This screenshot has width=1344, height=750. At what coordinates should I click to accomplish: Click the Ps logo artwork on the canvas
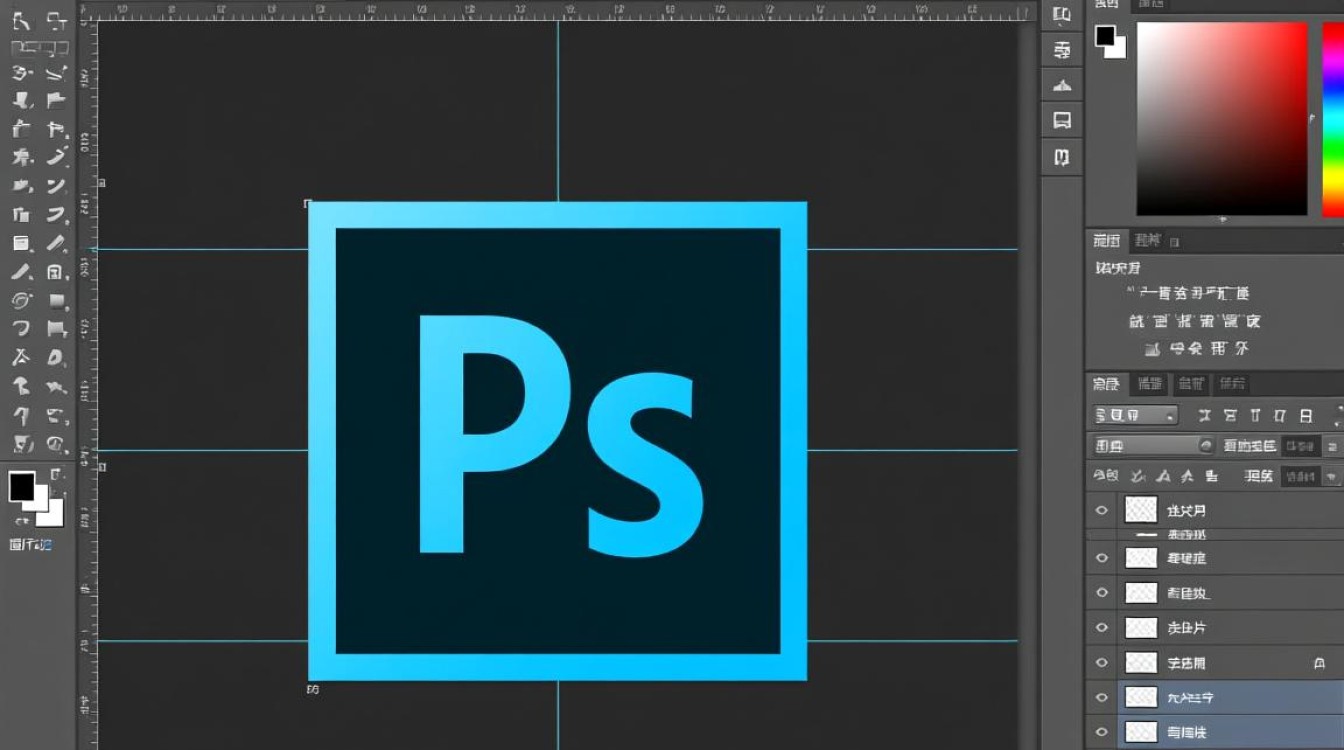click(558, 441)
